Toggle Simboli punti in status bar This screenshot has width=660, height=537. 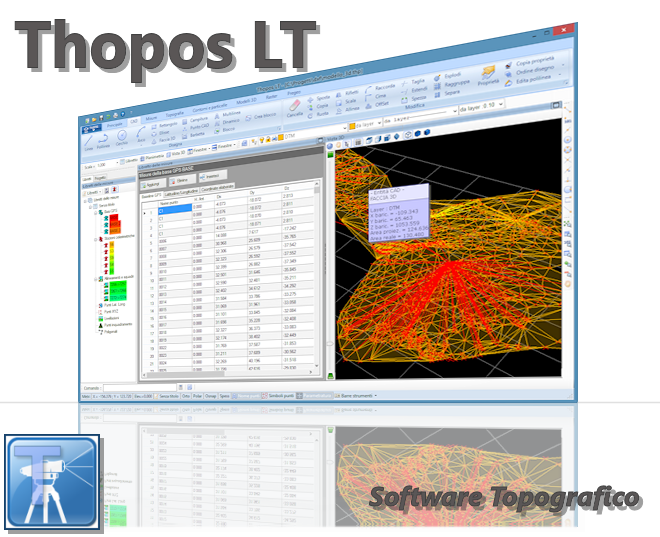pyautogui.click(x=278, y=396)
